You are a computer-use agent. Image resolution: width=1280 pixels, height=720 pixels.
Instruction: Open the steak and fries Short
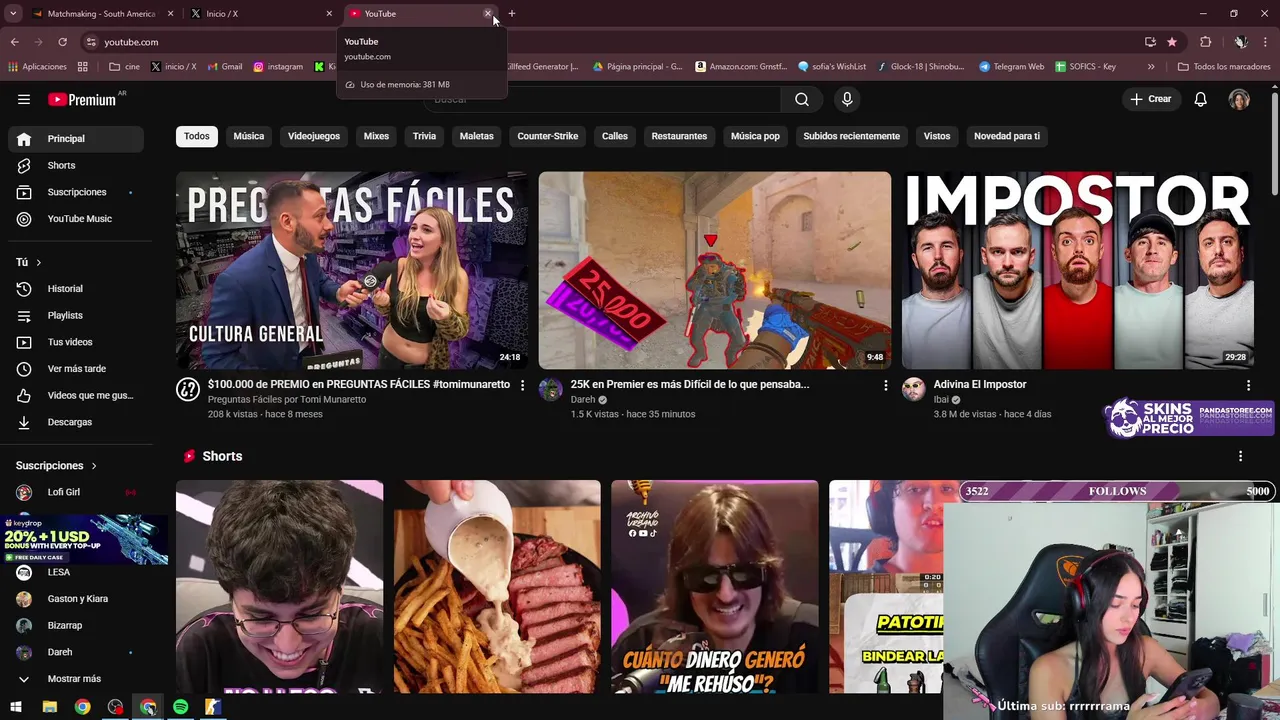click(x=497, y=587)
